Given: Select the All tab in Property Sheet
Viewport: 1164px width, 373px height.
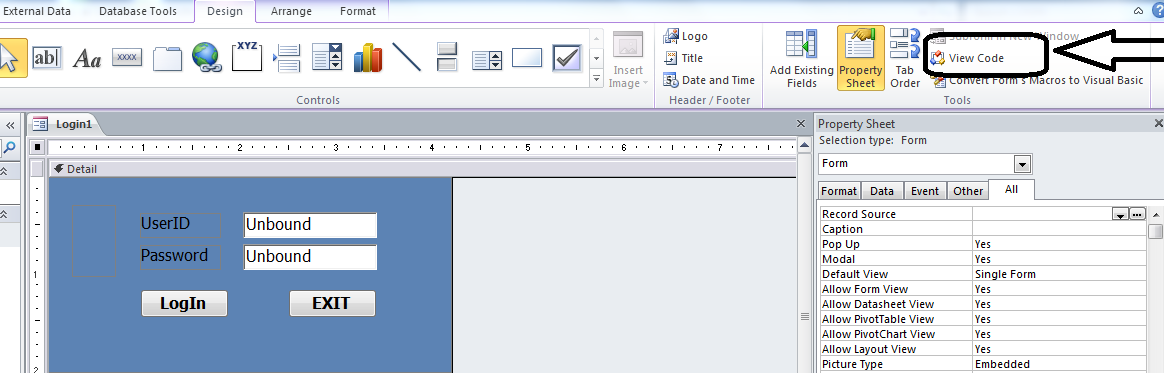Looking at the screenshot, I should (1011, 189).
